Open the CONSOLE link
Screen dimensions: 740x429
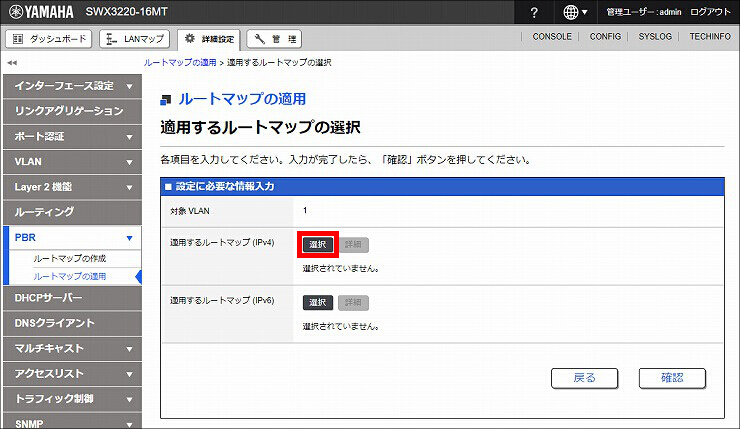pyautogui.click(x=552, y=36)
